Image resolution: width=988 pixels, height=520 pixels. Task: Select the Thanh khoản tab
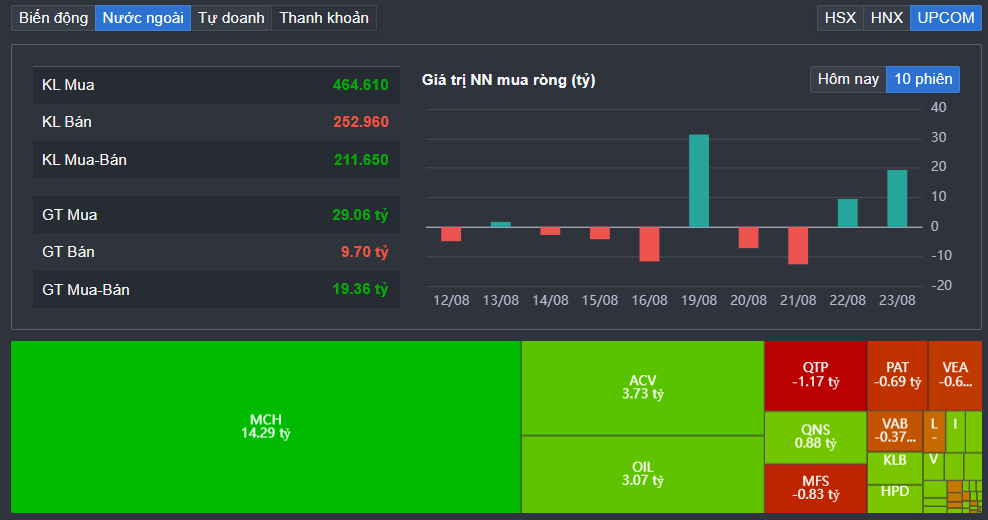pos(324,18)
